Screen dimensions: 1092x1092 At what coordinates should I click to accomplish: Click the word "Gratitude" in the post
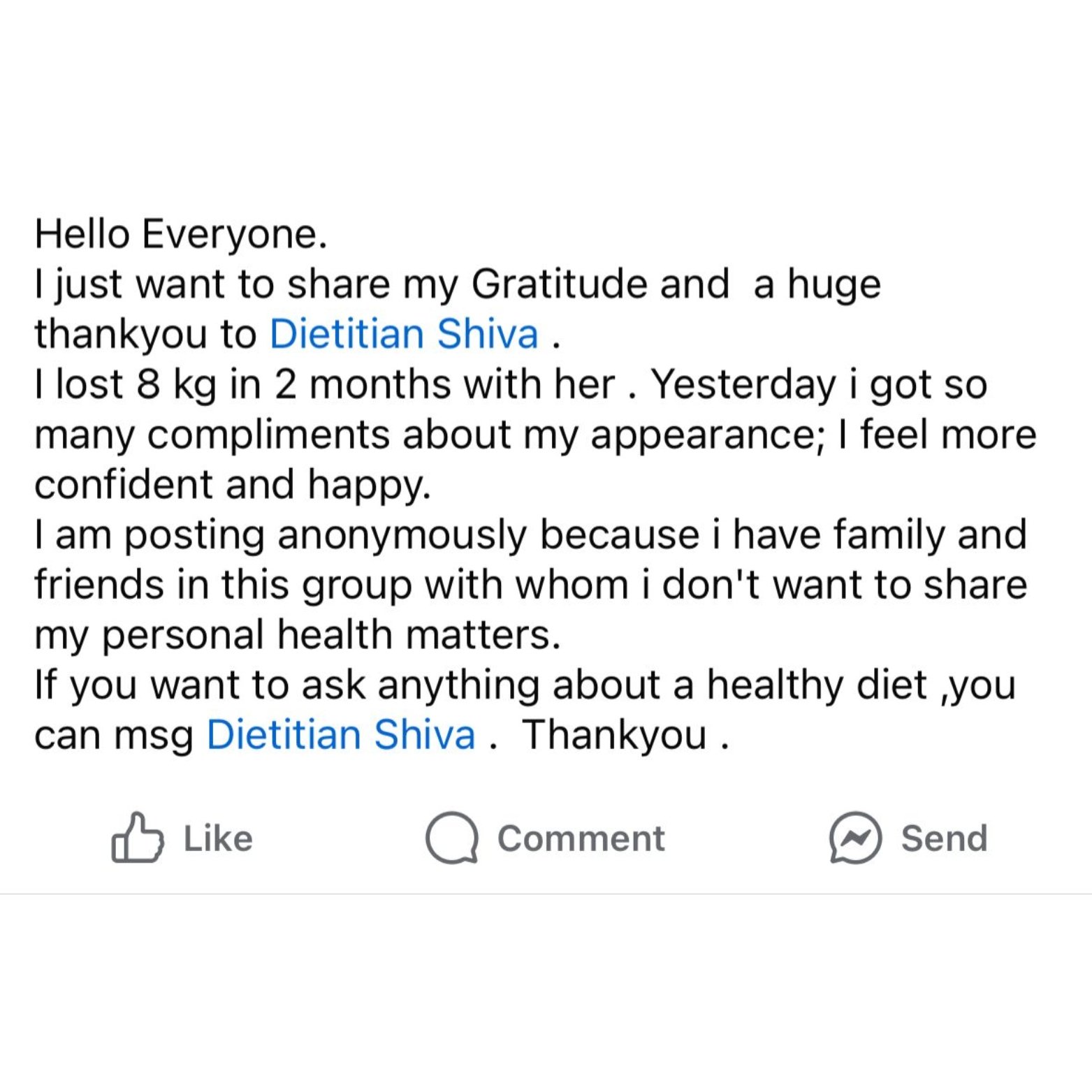tap(599, 284)
